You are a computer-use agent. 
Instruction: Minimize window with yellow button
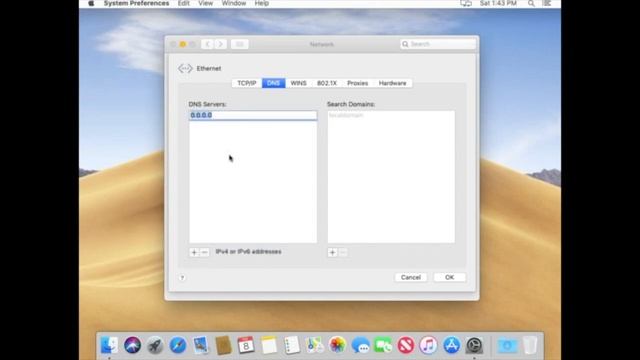182,44
